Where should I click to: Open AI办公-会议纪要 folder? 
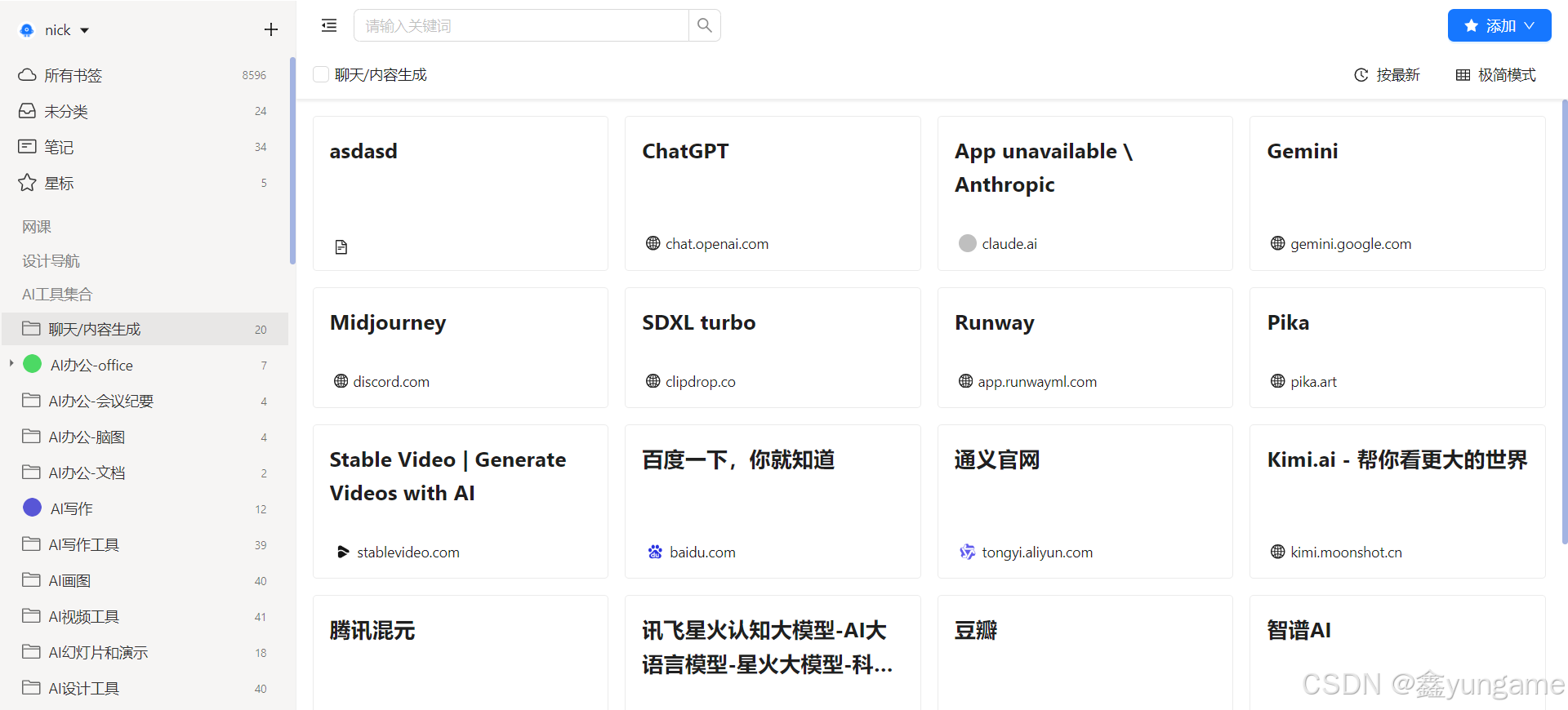pos(144,401)
